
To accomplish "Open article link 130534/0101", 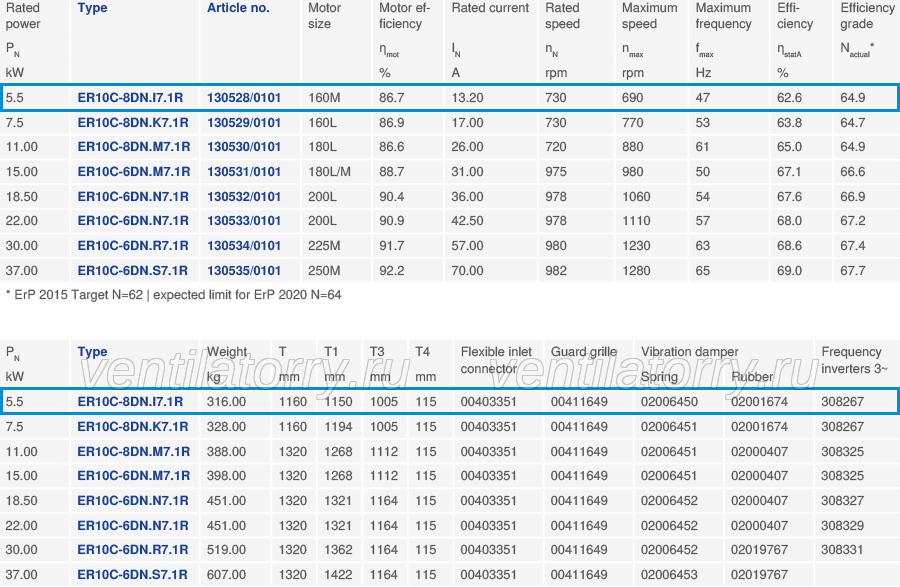I will [244, 246].
